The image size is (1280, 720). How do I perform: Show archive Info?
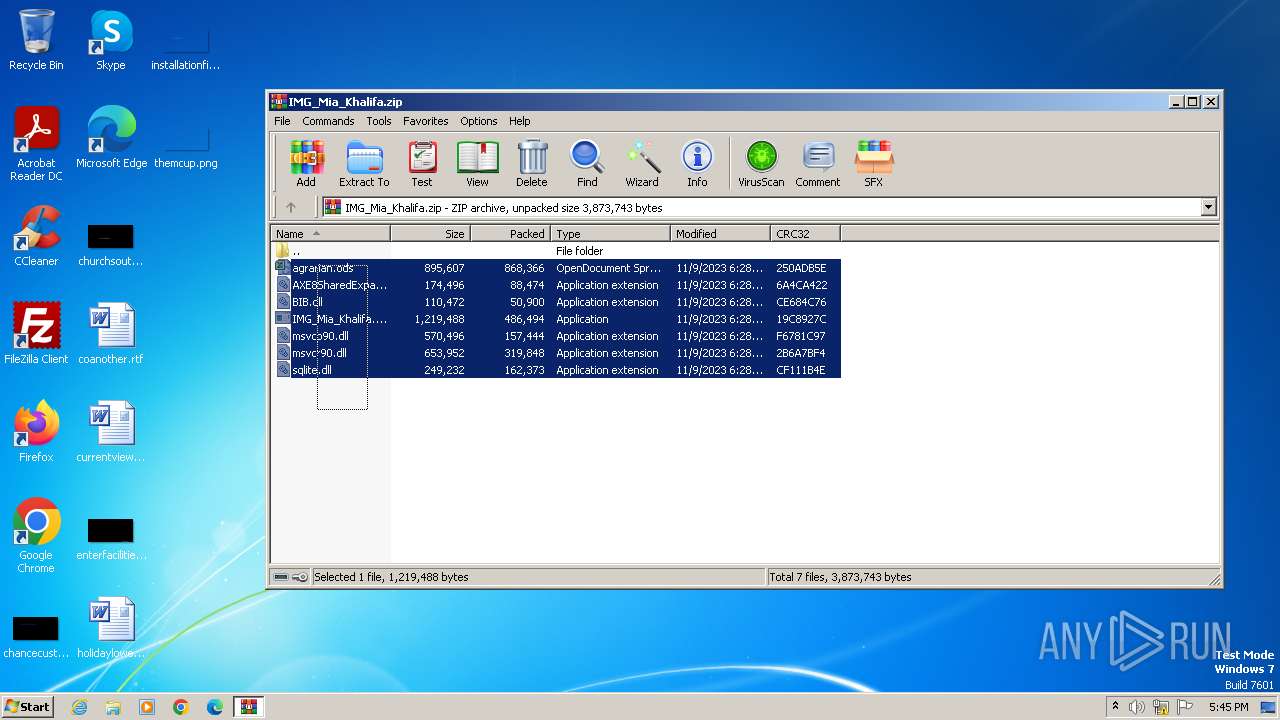pos(697,164)
